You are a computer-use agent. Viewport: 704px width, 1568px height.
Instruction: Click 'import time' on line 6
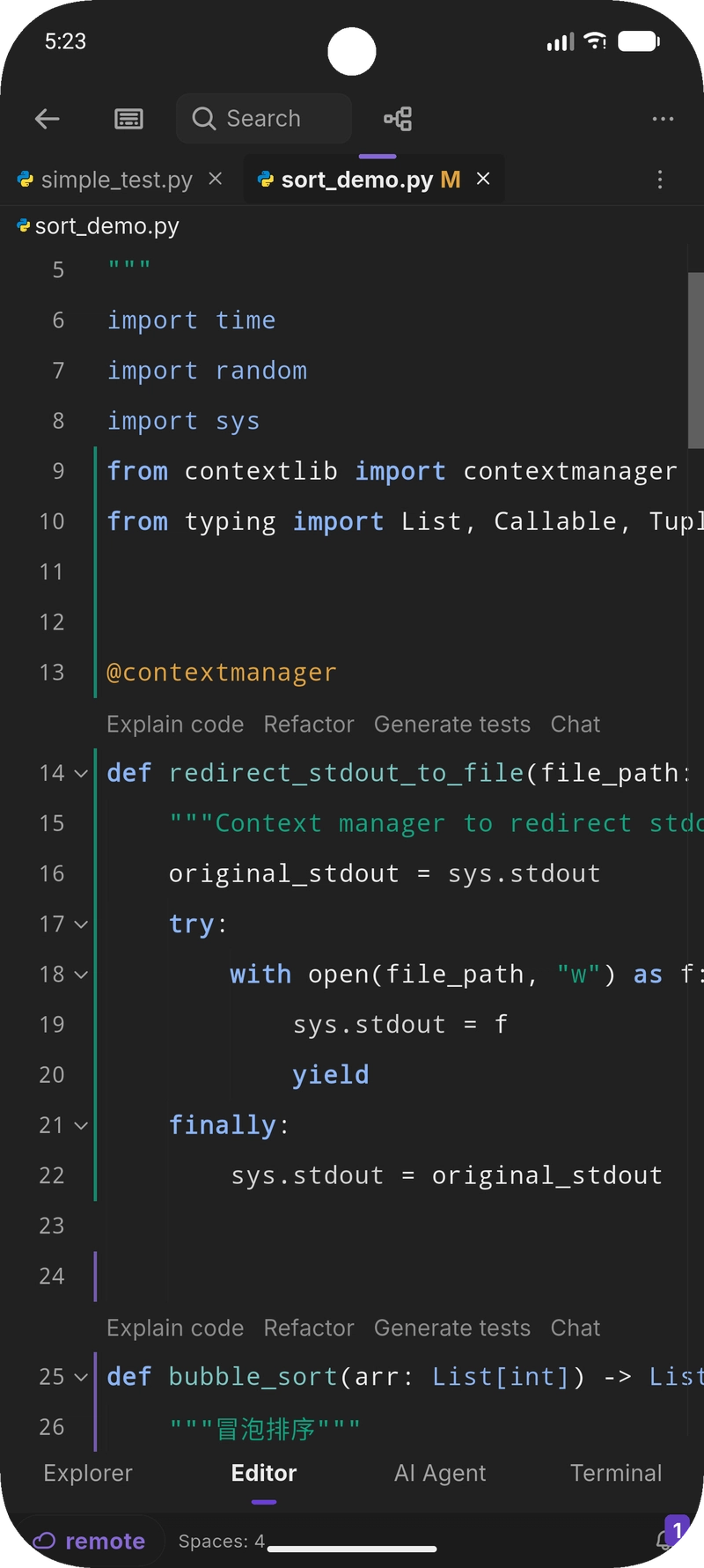click(x=191, y=320)
